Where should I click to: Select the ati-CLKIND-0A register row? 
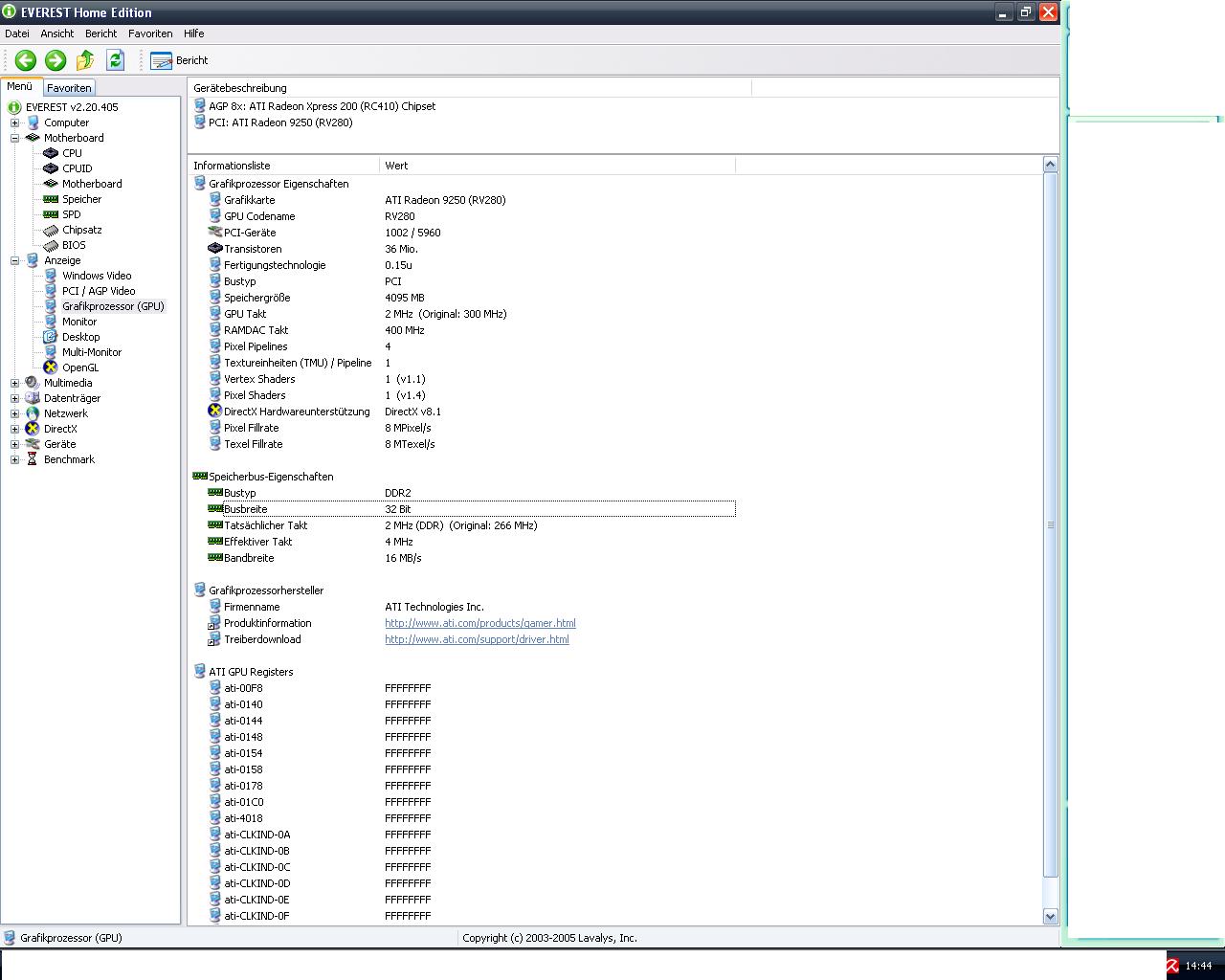coord(471,835)
